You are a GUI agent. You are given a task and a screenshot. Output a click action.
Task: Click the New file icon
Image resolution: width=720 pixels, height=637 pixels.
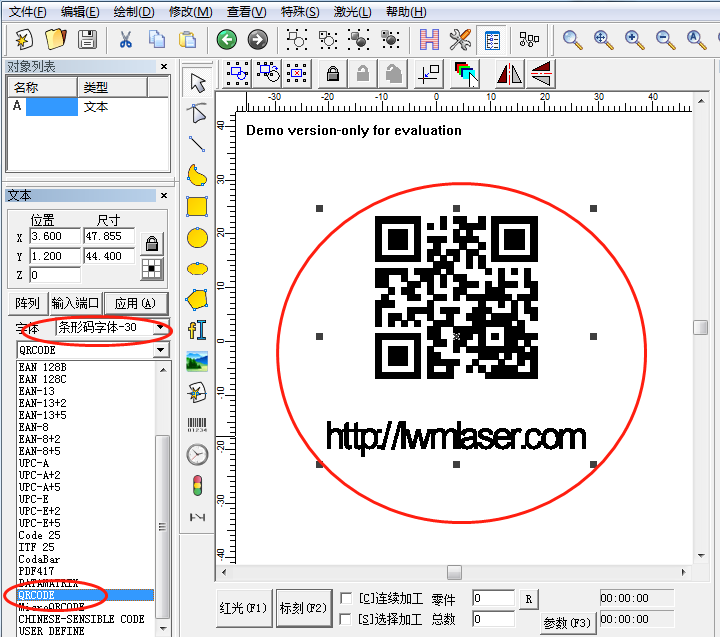click(x=24, y=39)
